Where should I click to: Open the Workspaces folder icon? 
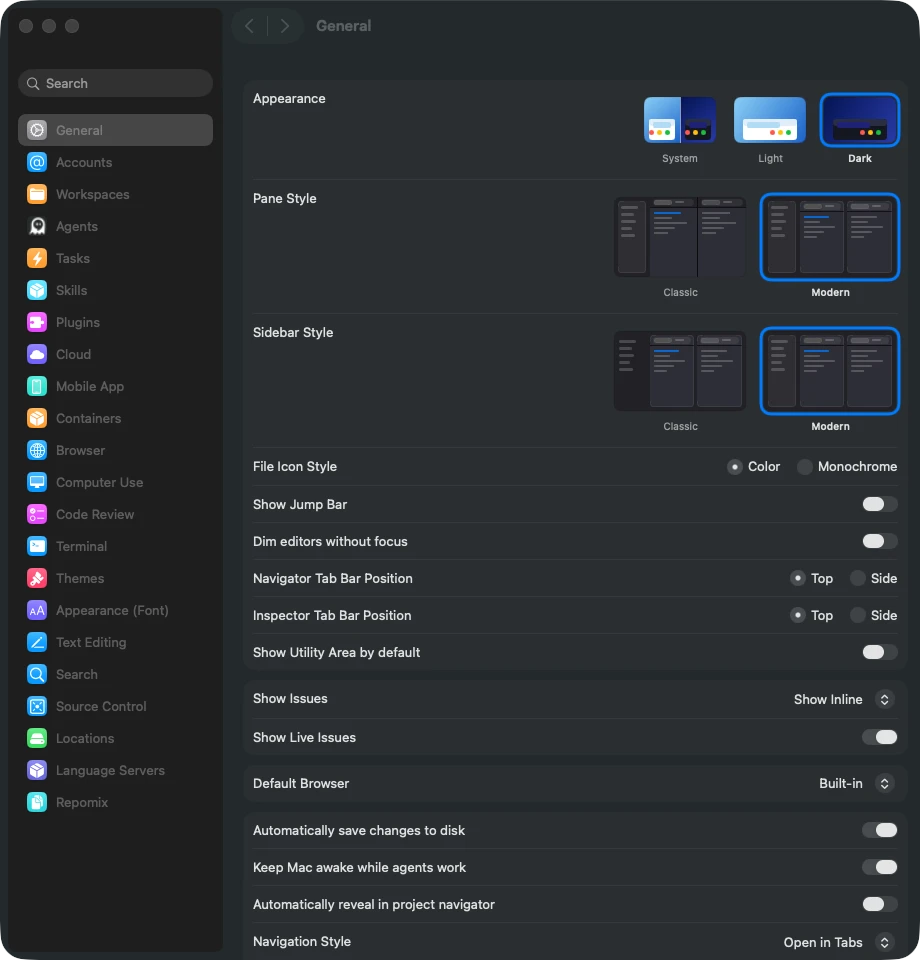[37, 194]
